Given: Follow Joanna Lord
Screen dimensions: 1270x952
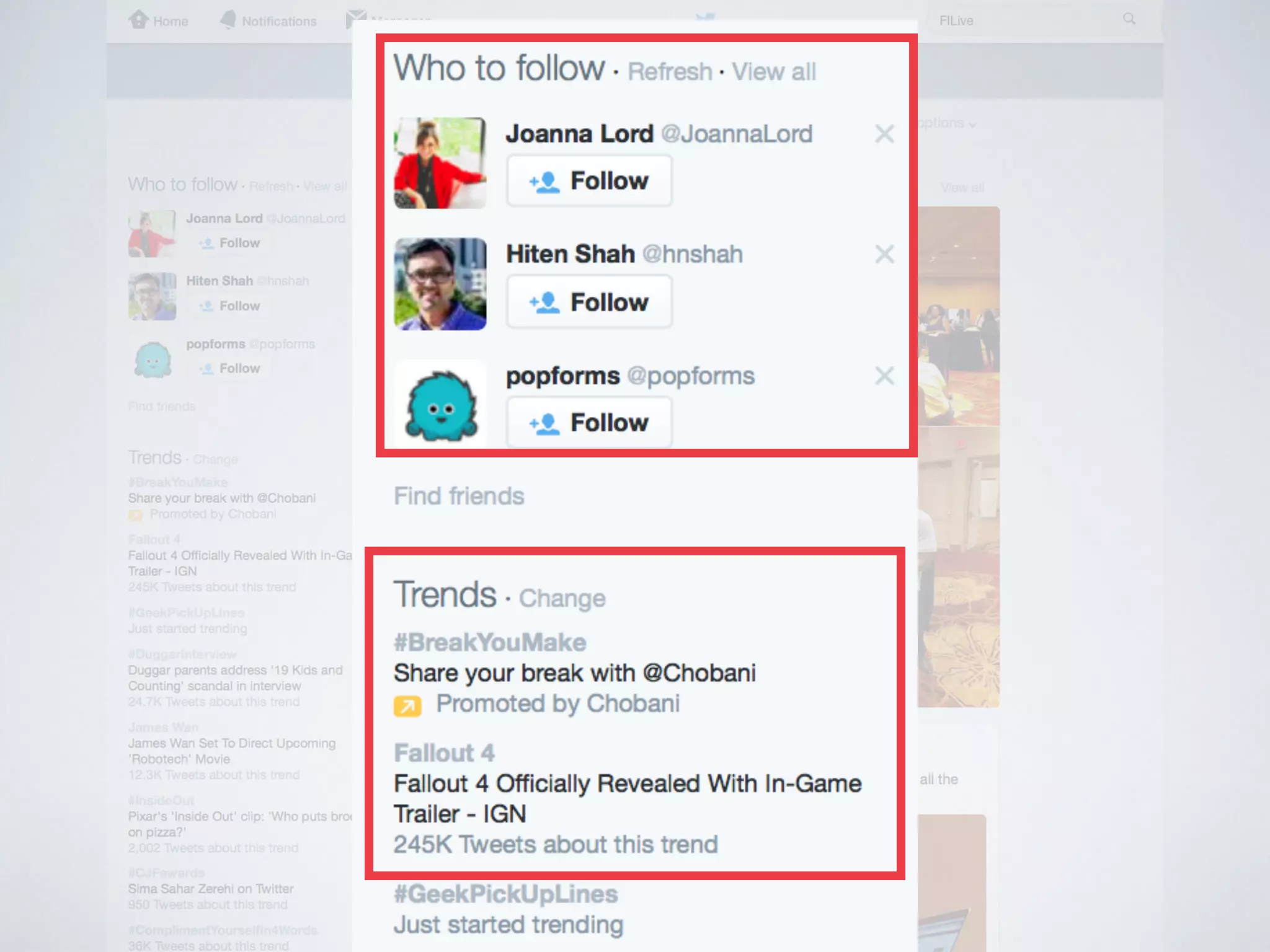Looking at the screenshot, I should coord(589,181).
